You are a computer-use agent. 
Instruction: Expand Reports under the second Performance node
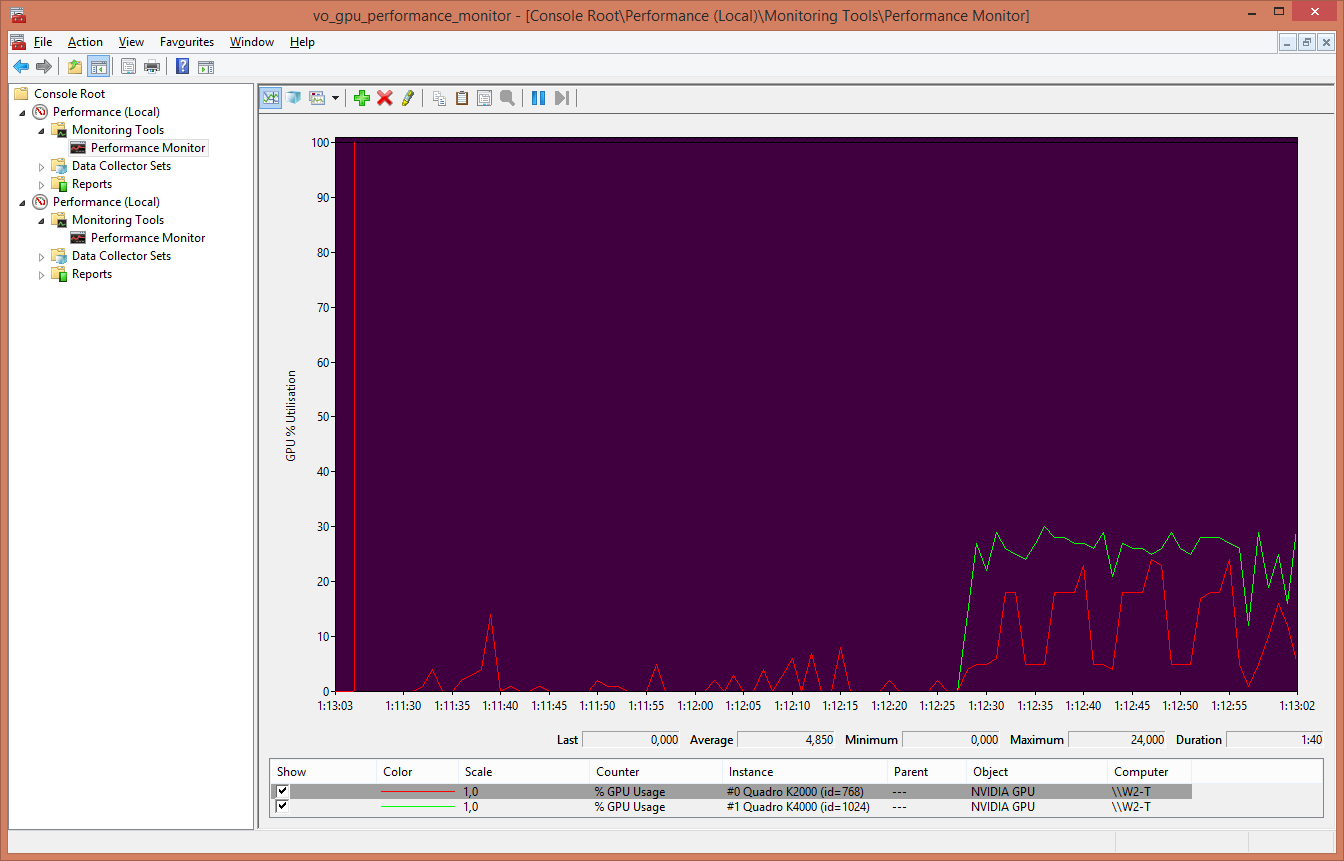(x=41, y=274)
